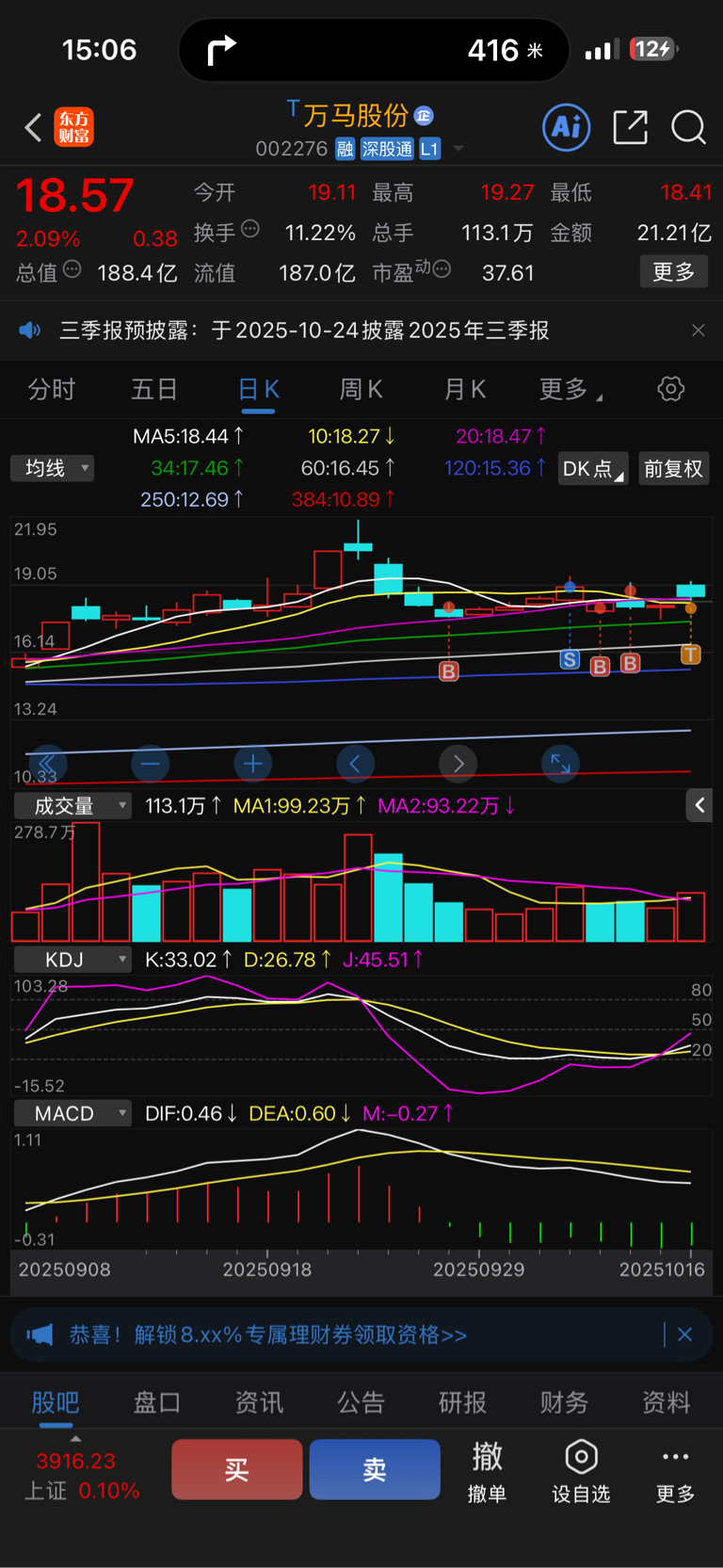
Task: Zoom in chart with plus icon
Action: point(252,764)
